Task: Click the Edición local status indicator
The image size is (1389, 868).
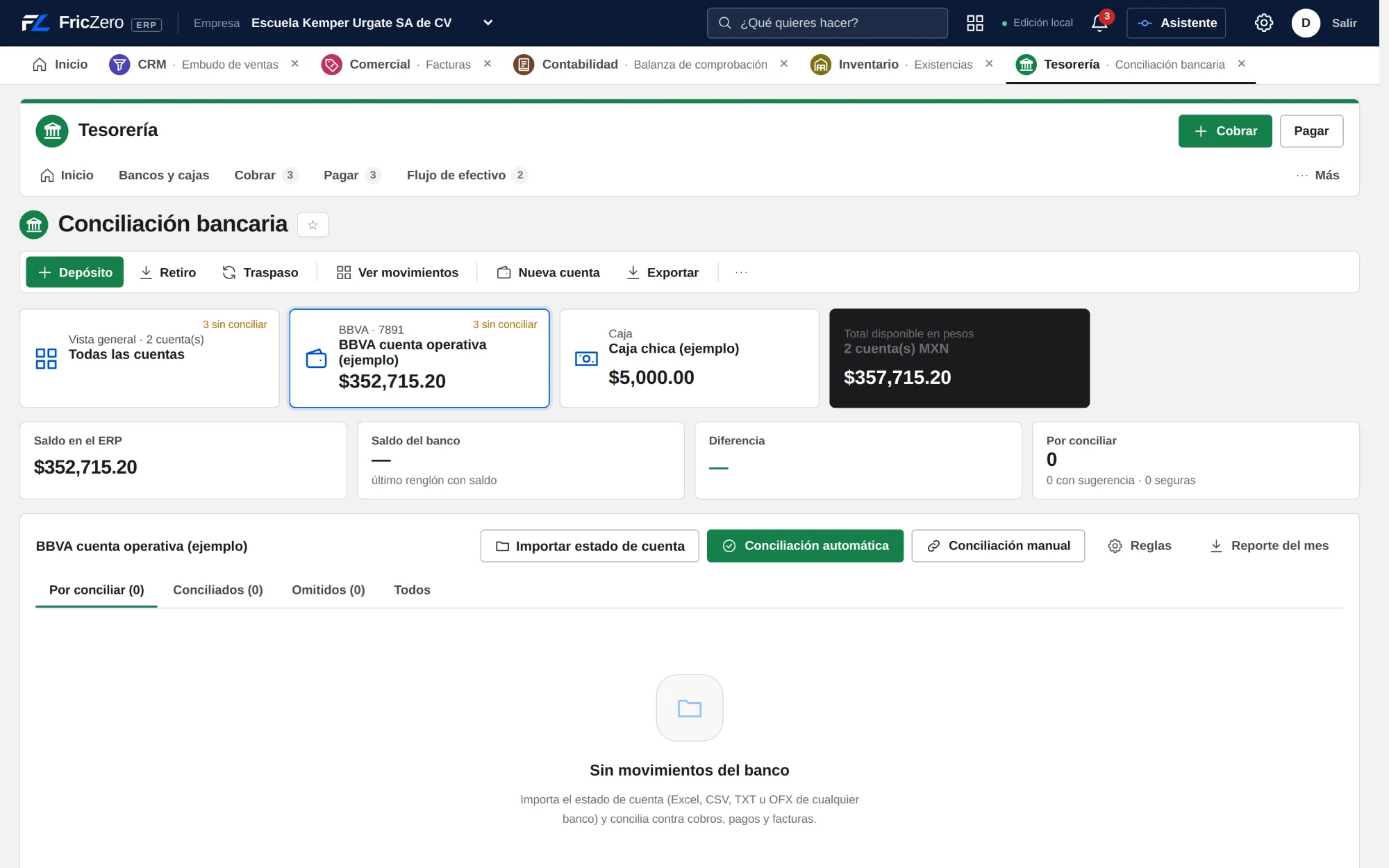Action: (1038, 23)
